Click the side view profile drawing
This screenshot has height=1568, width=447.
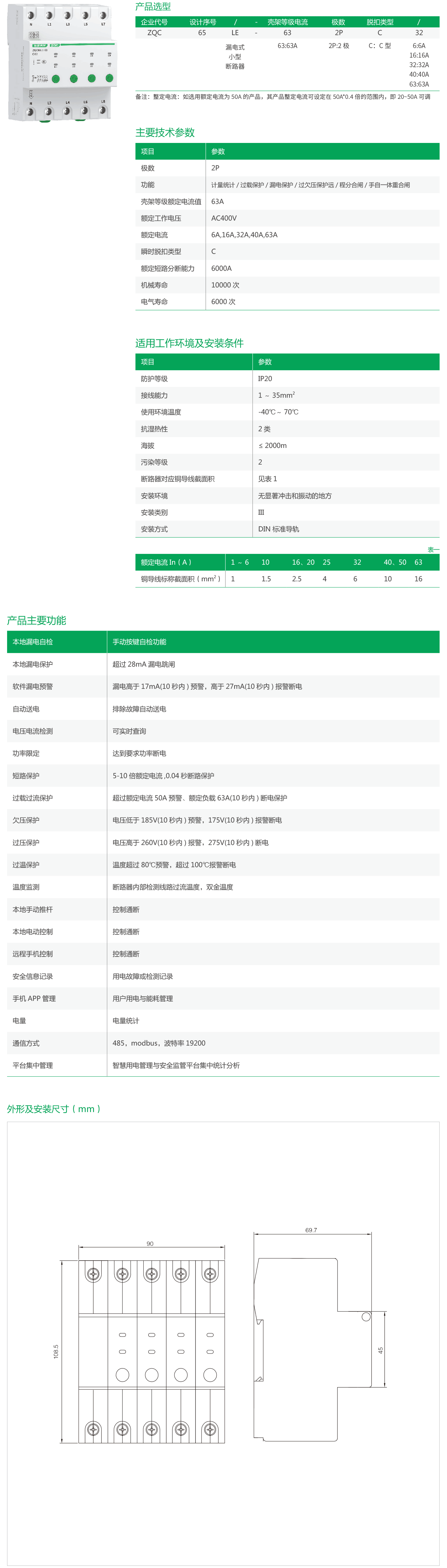point(313,1349)
